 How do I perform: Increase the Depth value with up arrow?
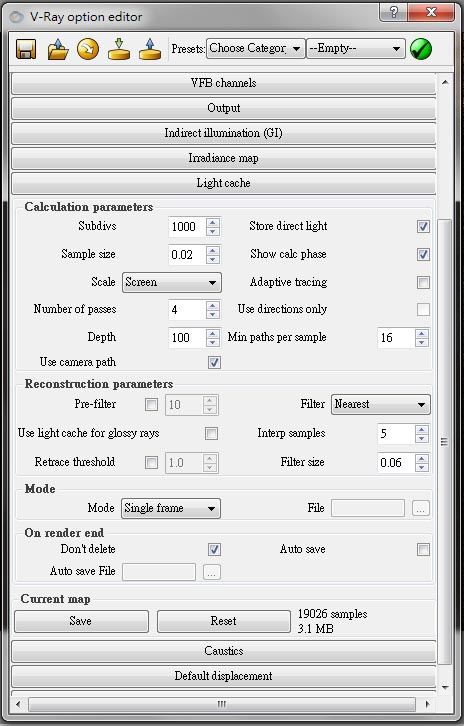pyautogui.click(x=213, y=333)
